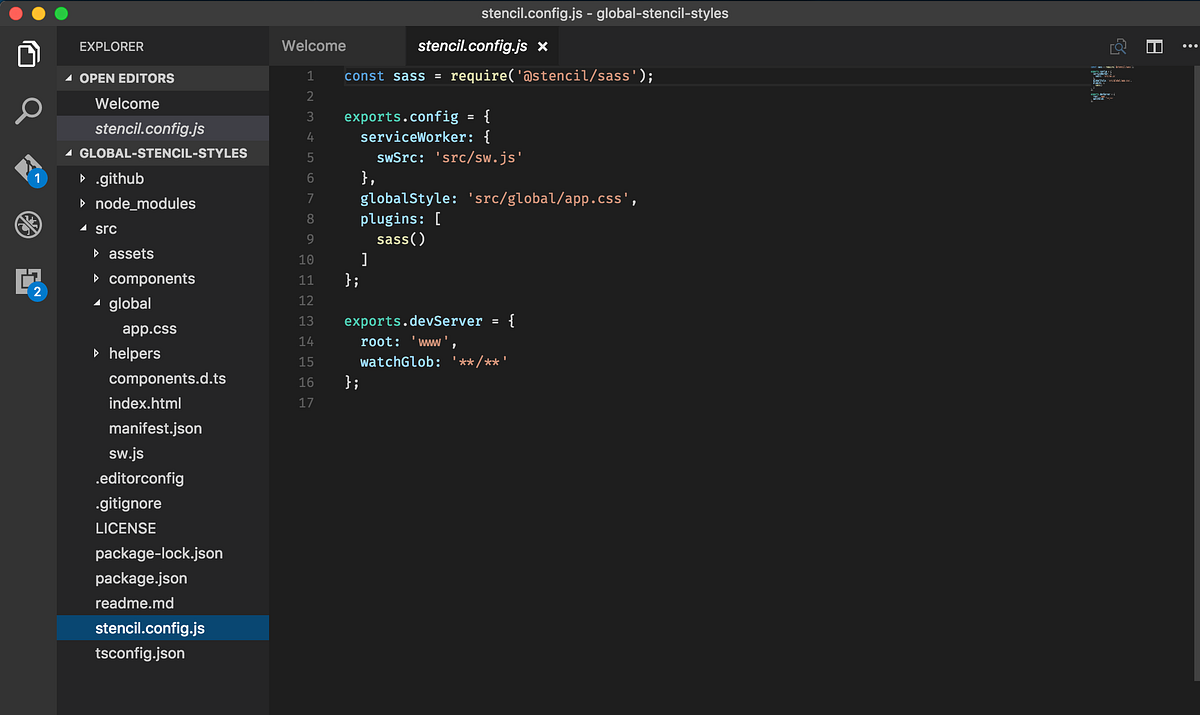Close the stencil.config.js tab
This screenshot has width=1200, height=715.
pyautogui.click(x=543, y=46)
